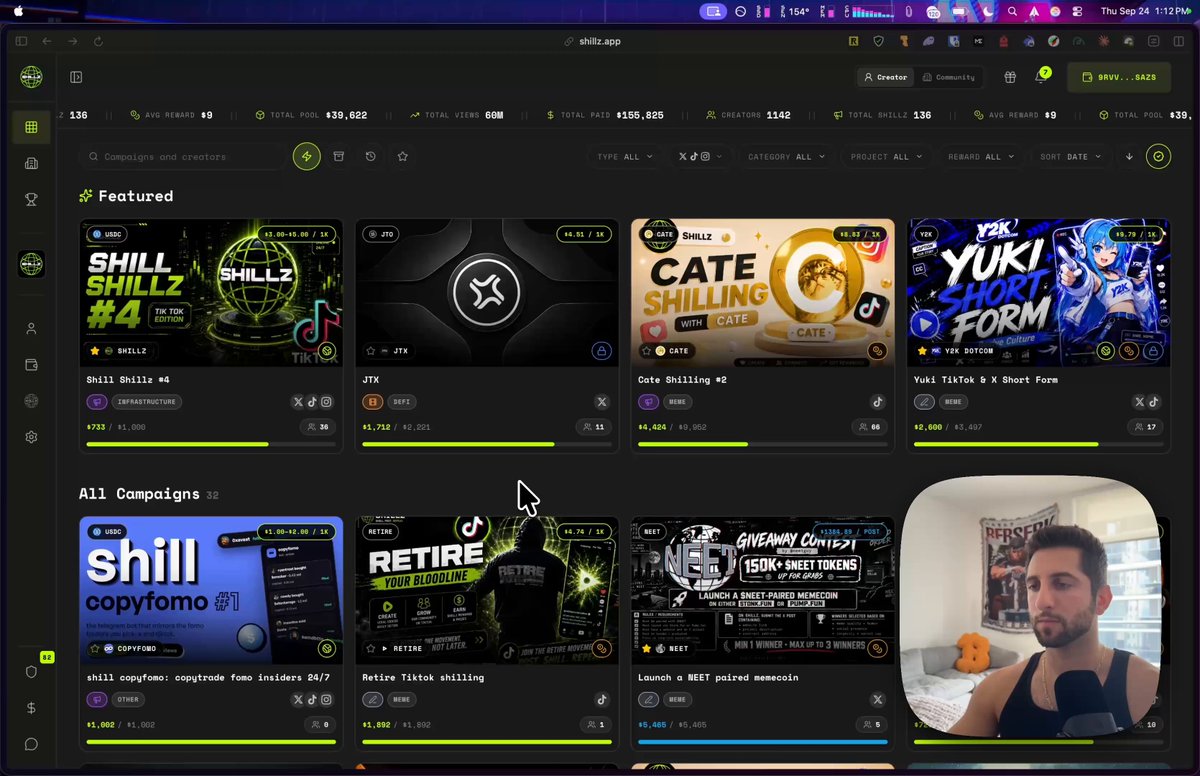Focus the Campaigns and creators search field
Viewport: 1200px width, 776px height.
tap(183, 156)
